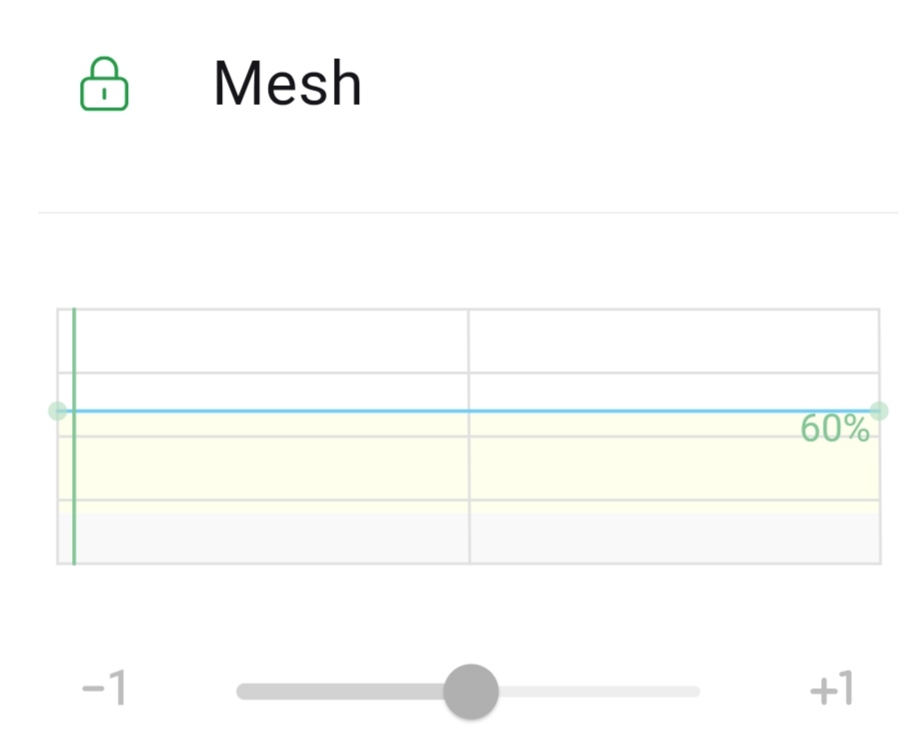Click the darker slider track left of thumb
The height and width of the screenshot is (754, 922).
point(340,691)
